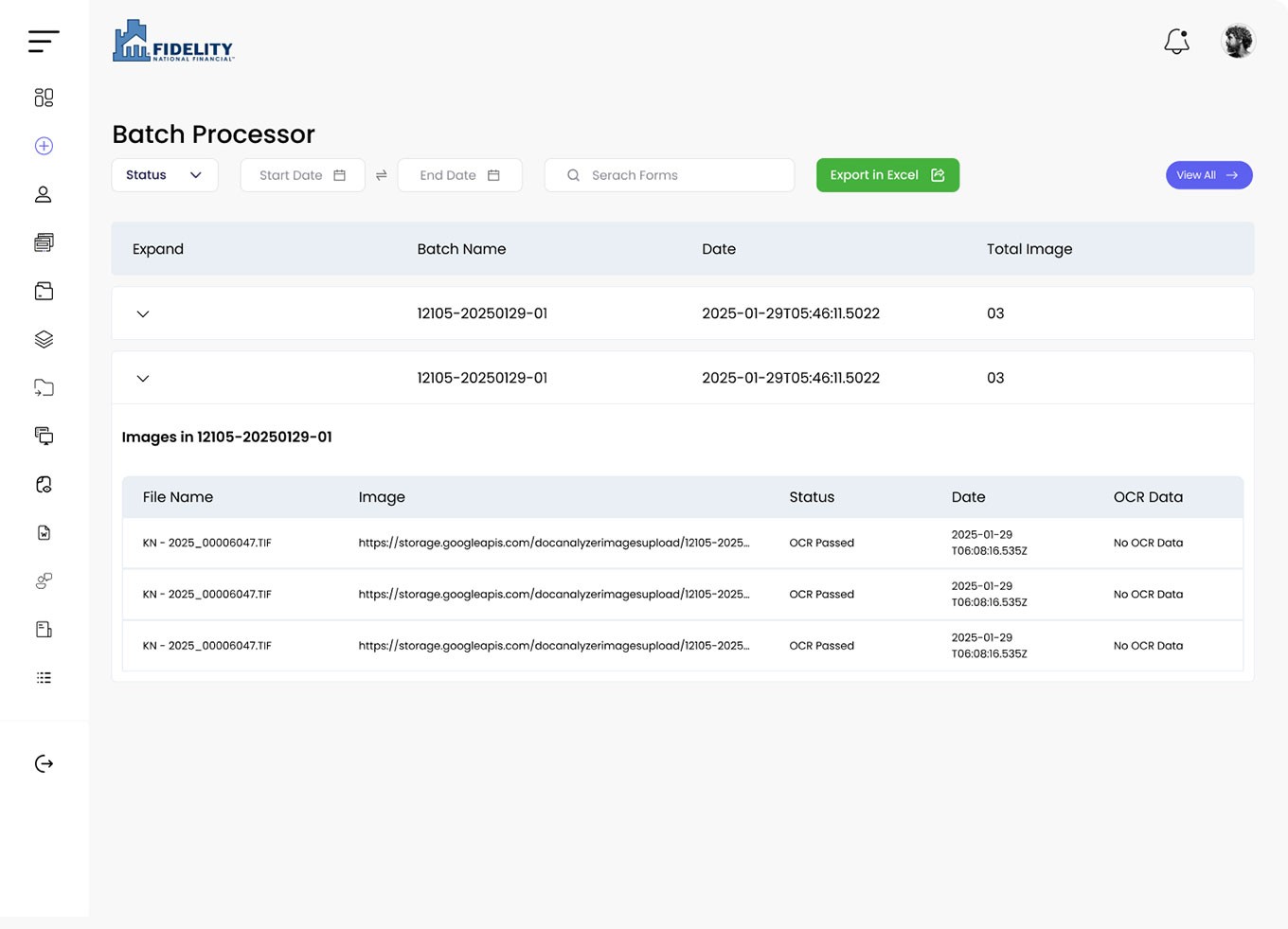Screen dimensions: 1288x929
Task: Click the folder with arrow sidebar icon
Action: point(44,387)
